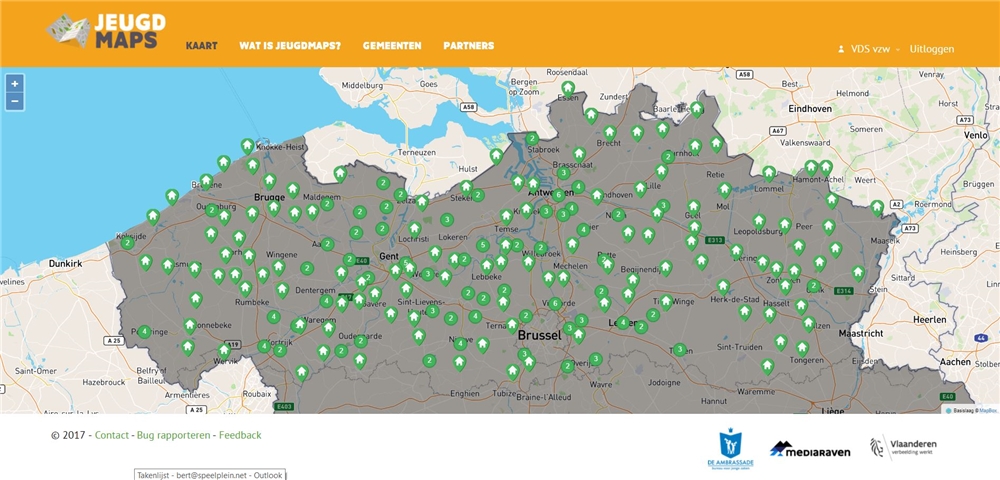Zoom in the map with plus button
Screen dimensions: 1000x480
point(15,83)
